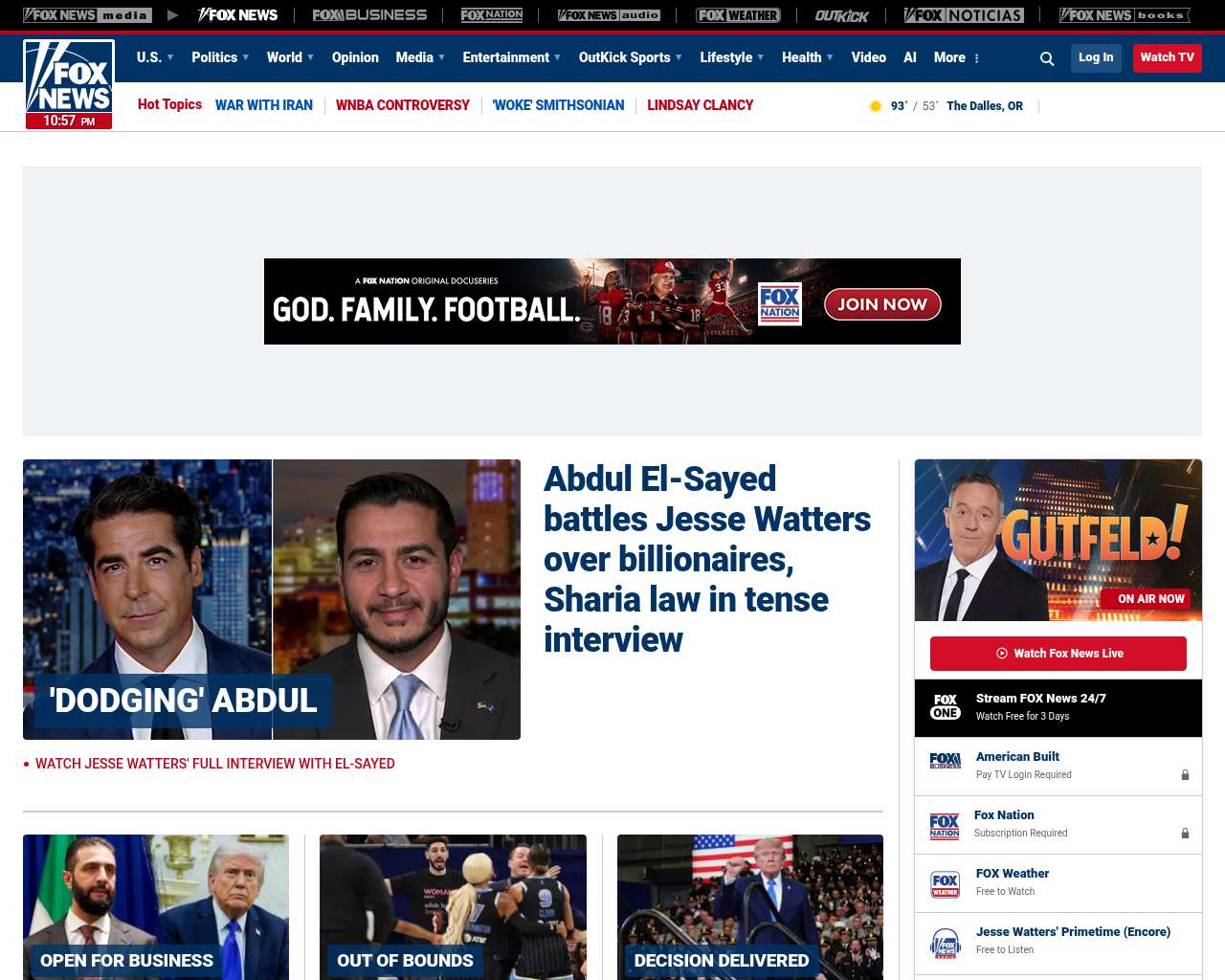This screenshot has width=1225, height=980.
Task: Open Fox Nation sidebar link
Action: click(1004, 815)
